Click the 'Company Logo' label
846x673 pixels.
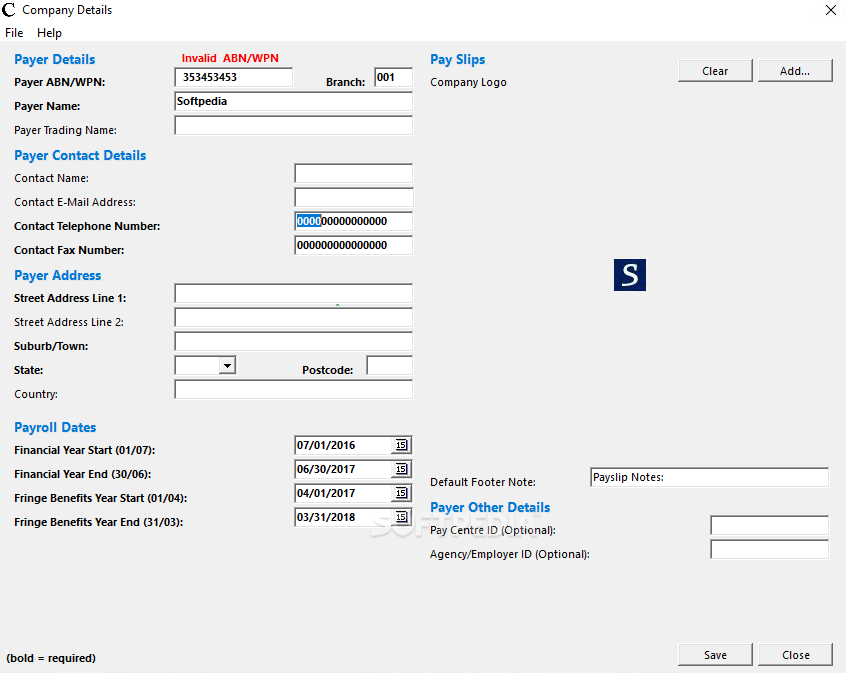(x=468, y=83)
